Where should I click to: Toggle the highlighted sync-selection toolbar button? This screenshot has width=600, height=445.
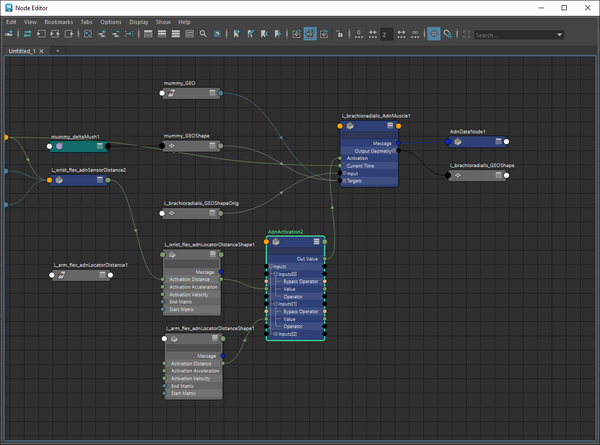(310, 34)
